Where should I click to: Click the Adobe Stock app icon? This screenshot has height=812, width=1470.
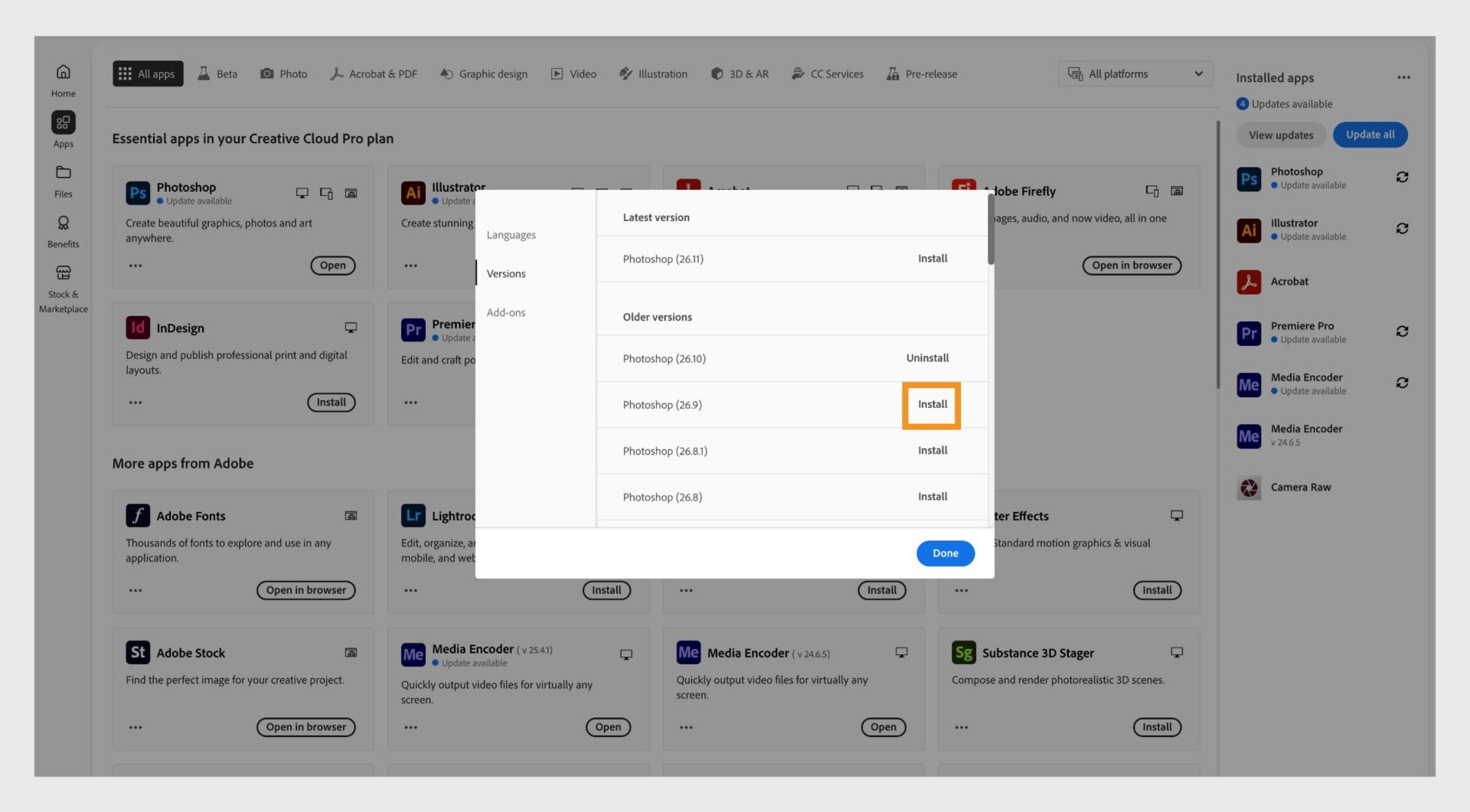tap(138, 652)
